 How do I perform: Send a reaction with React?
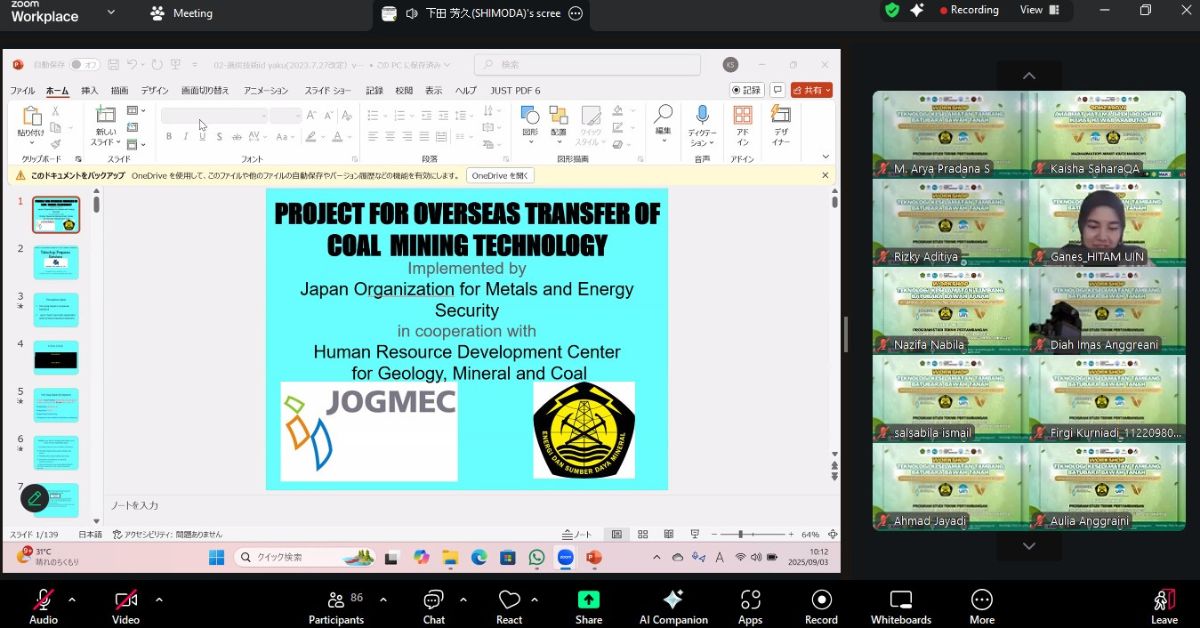509,606
